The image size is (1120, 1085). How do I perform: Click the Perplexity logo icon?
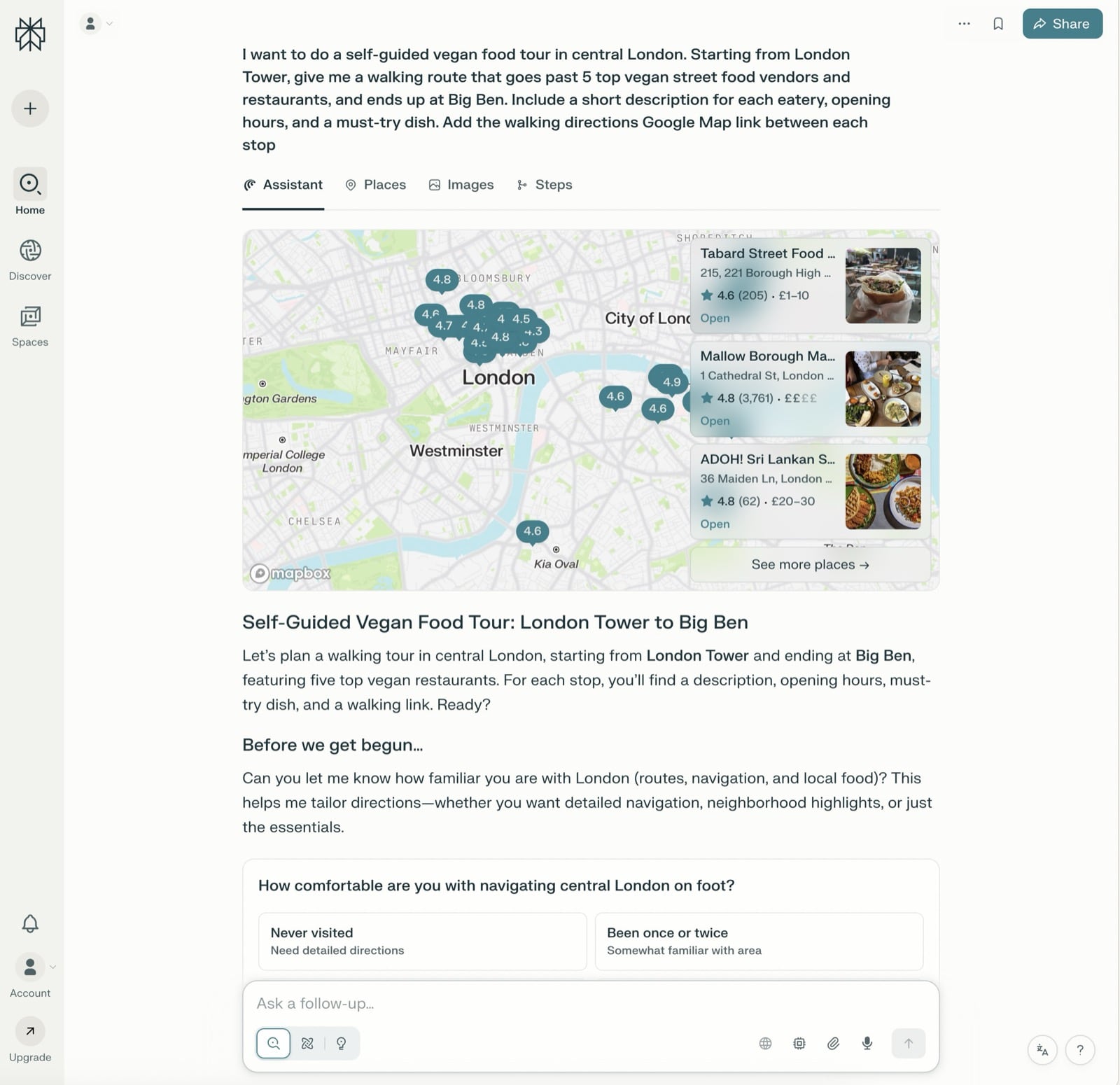pyautogui.click(x=30, y=34)
